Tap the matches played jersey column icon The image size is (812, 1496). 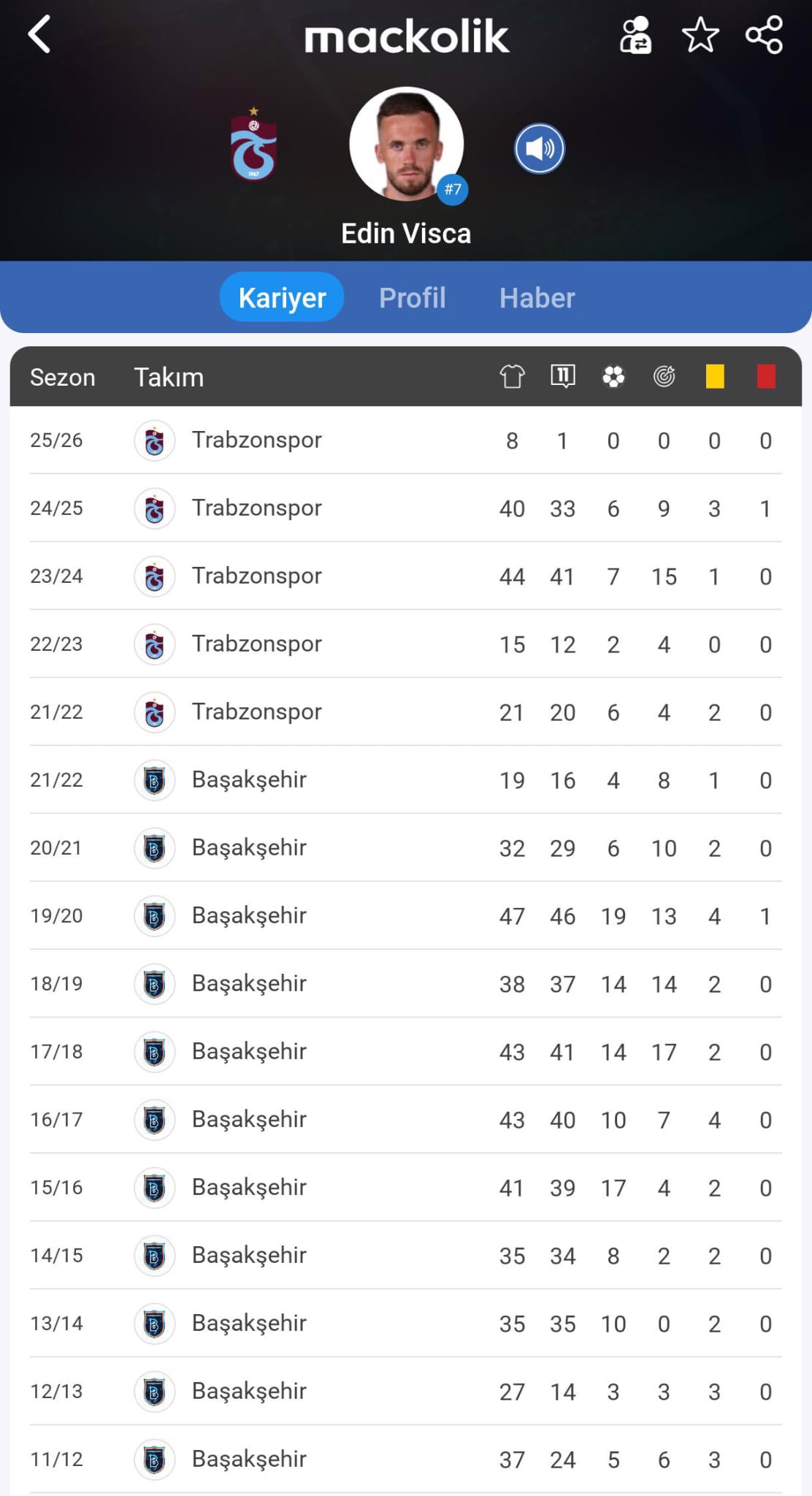512,377
